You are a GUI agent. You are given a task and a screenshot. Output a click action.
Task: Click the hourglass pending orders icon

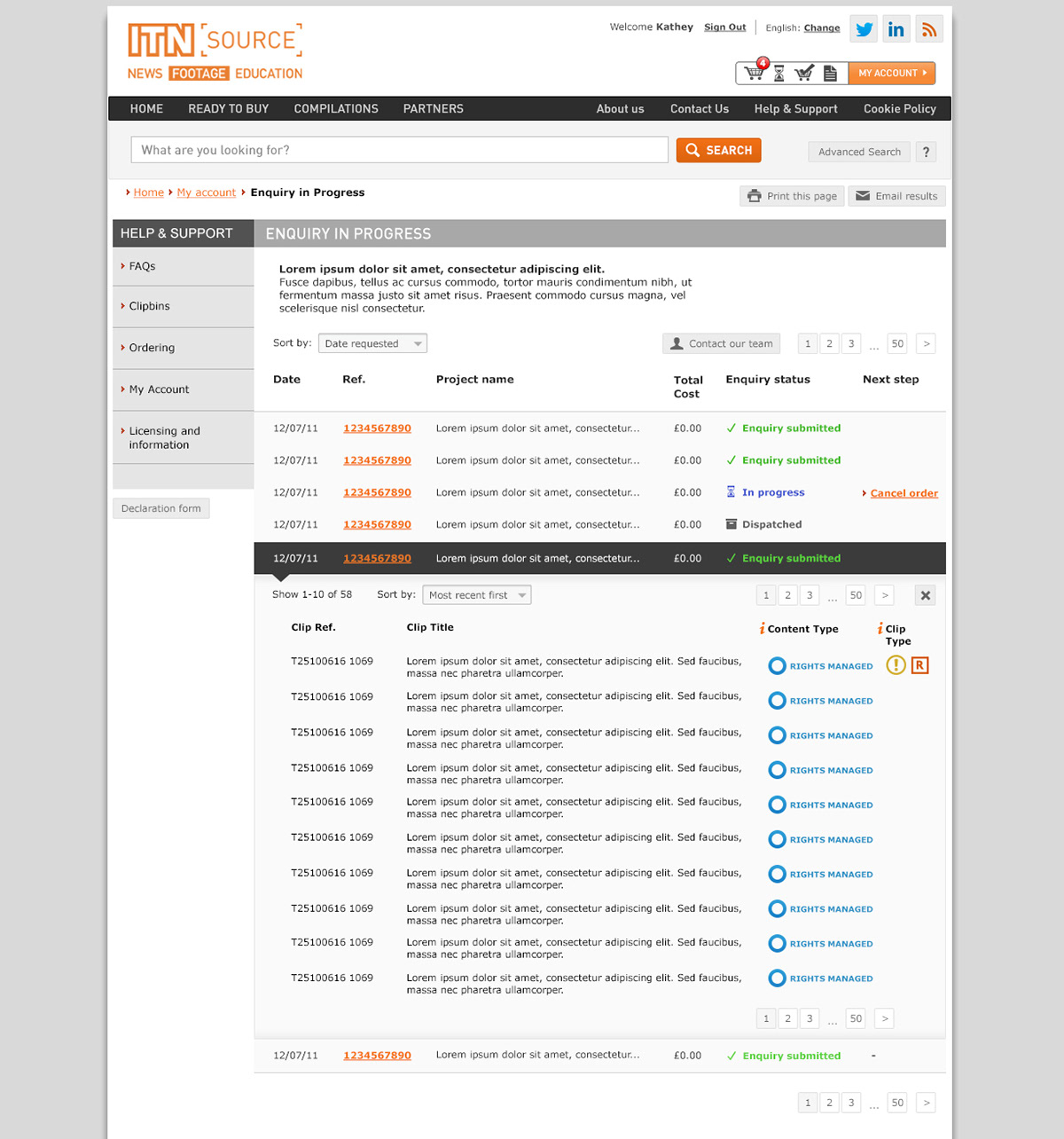pyautogui.click(x=779, y=73)
